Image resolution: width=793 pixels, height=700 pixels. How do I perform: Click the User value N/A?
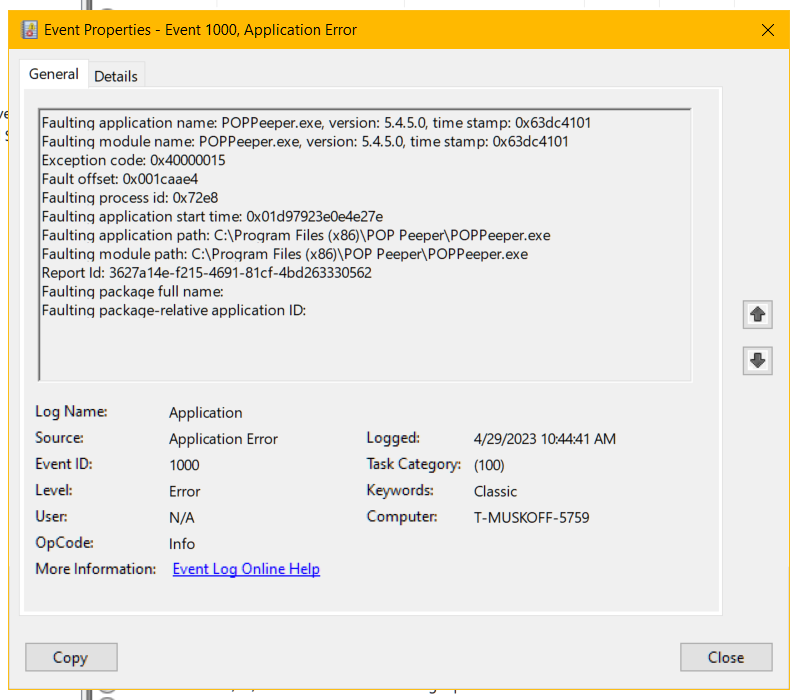click(x=182, y=517)
